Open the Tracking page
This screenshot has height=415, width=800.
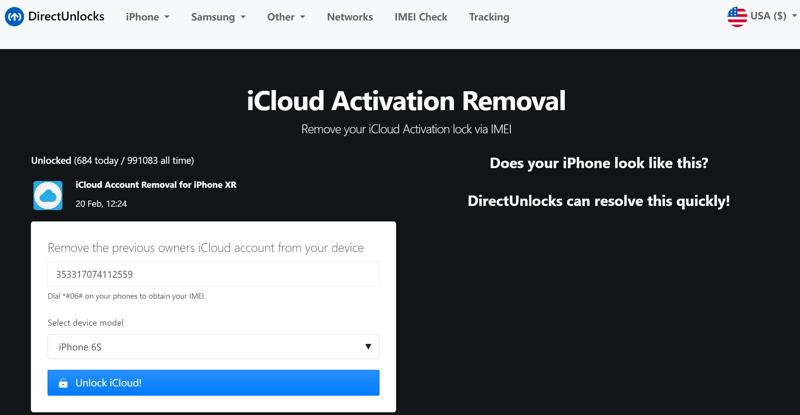coord(489,17)
